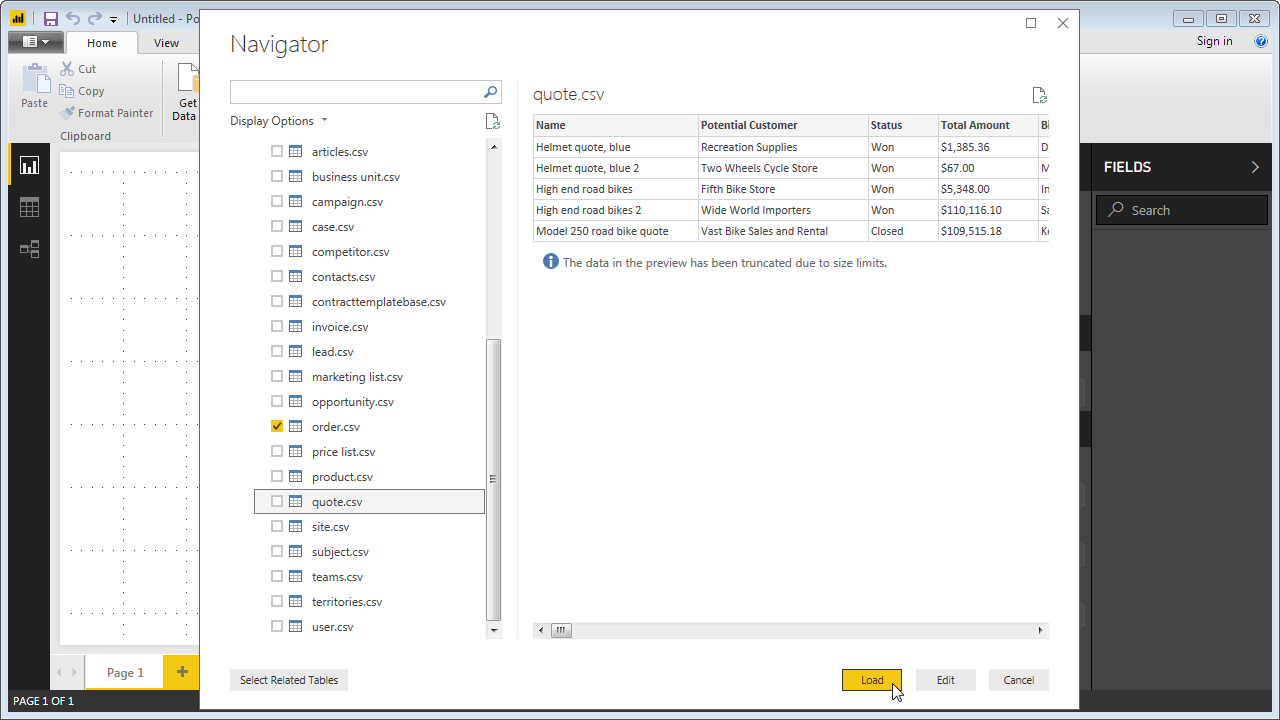Collapse the Fields pane with its chevron
This screenshot has width=1280, height=720.
[x=1255, y=167]
